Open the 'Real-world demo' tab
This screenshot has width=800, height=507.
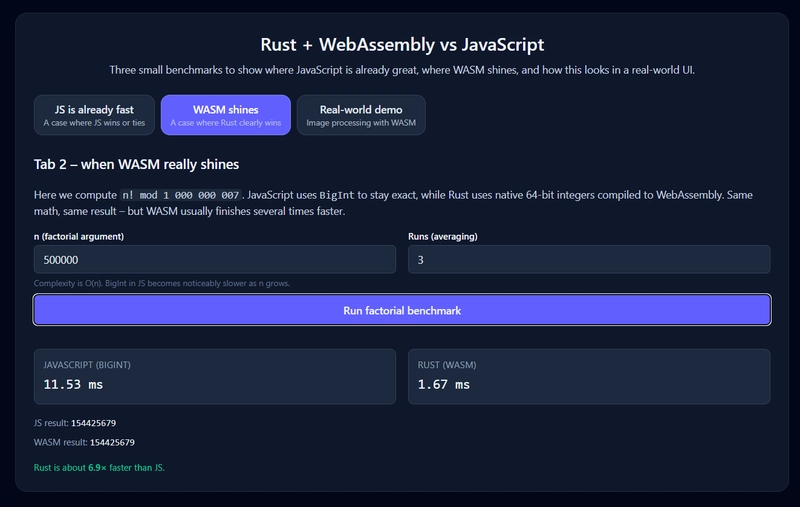[361, 115]
